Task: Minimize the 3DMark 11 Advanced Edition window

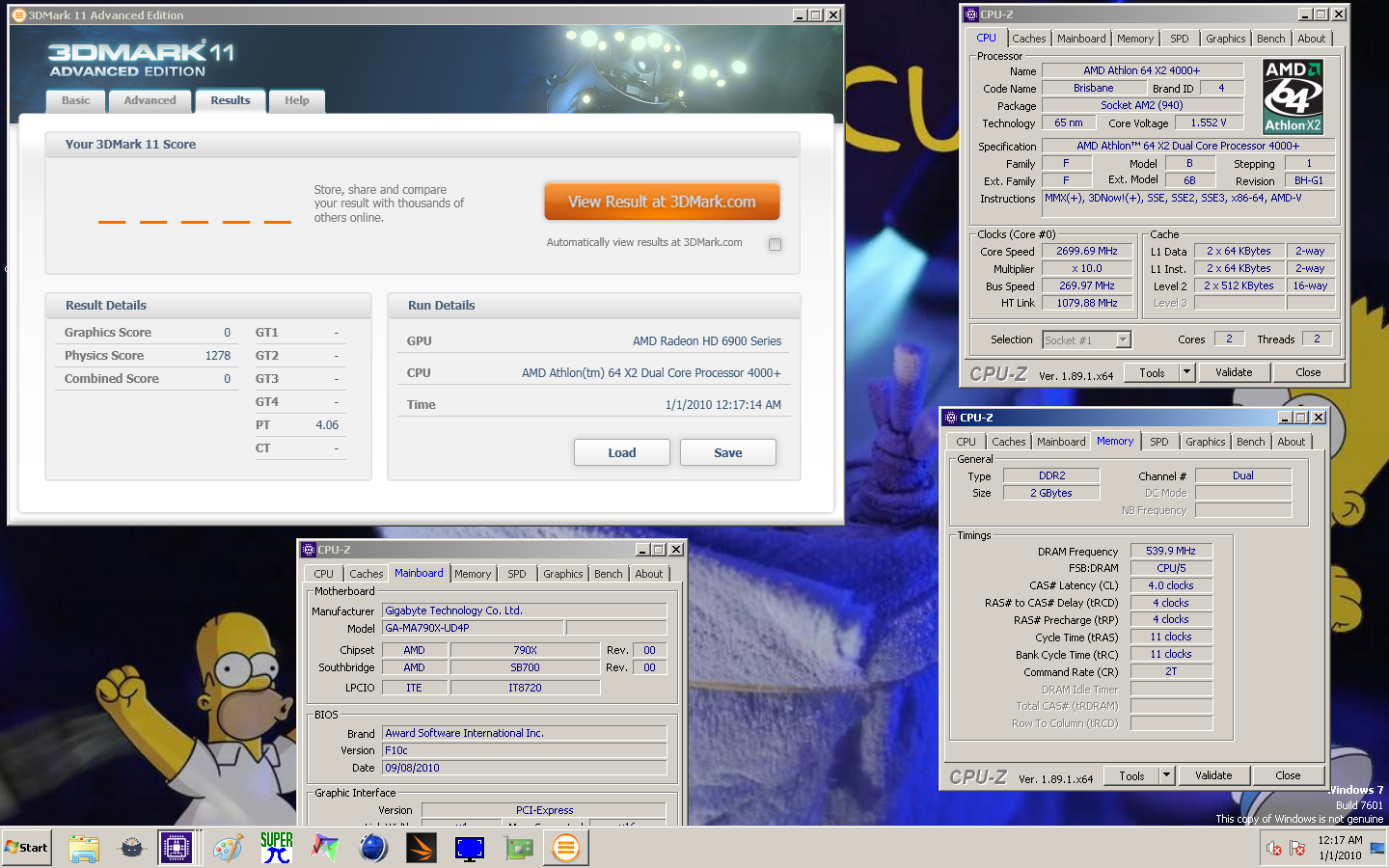Action: point(799,15)
